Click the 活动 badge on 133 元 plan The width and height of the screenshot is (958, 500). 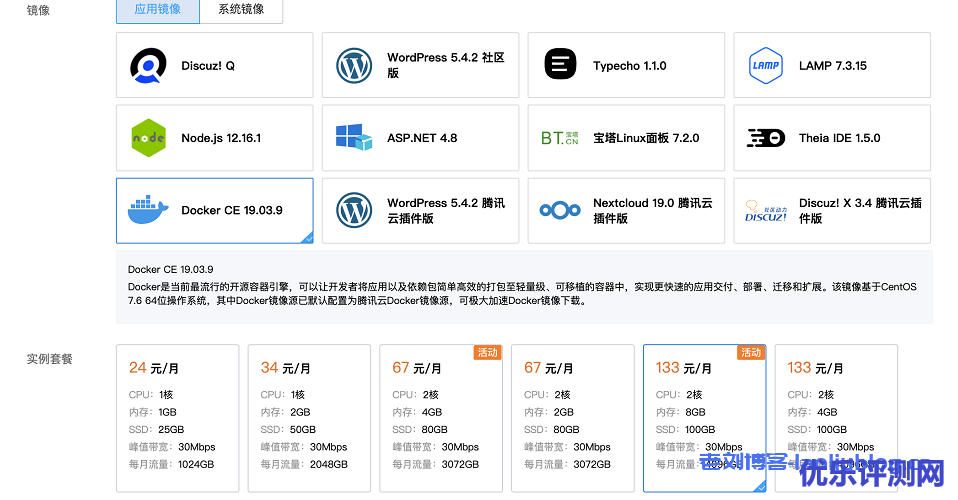click(751, 352)
